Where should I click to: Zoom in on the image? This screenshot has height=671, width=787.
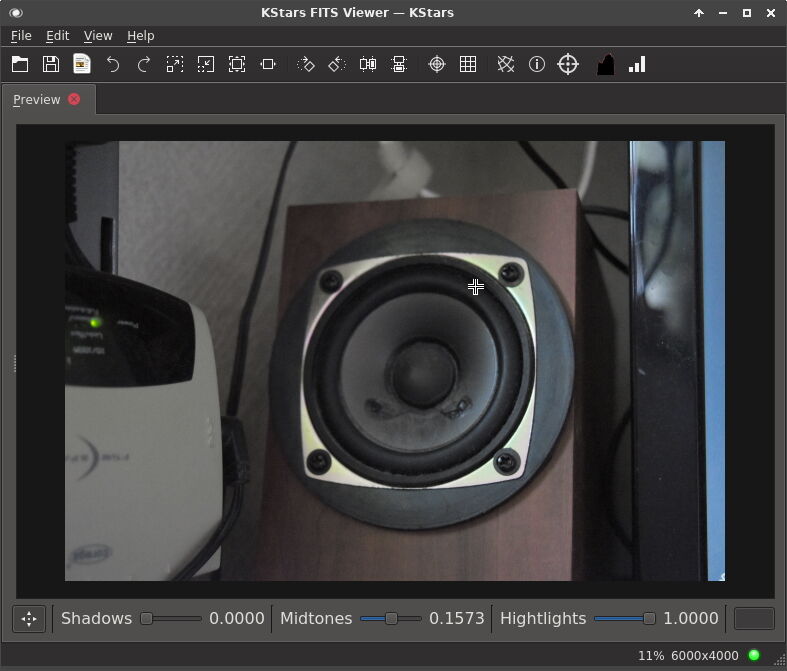tap(175, 64)
